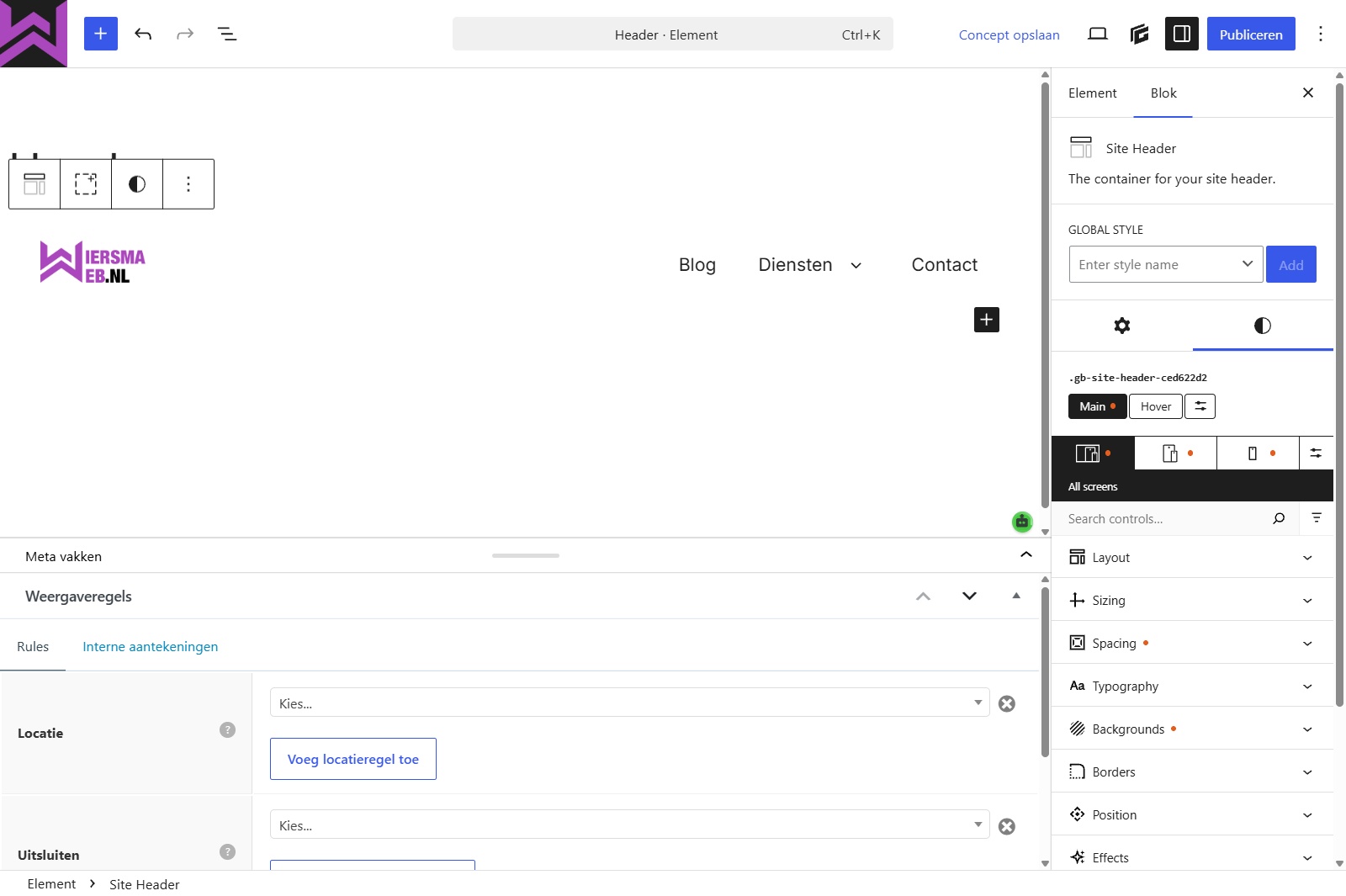
Task: Click the green robot assistant icon
Action: 1022,522
